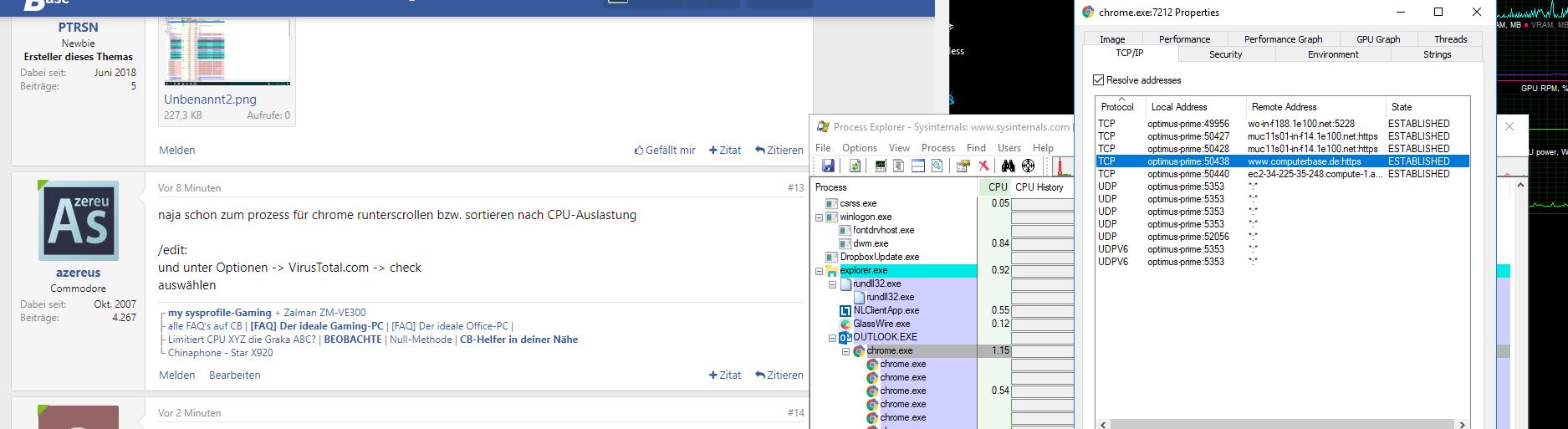This screenshot has width=1568, height=429.
Task: Click the OUTLOOK.EXE process icon
Action: (x=845, y=337)
